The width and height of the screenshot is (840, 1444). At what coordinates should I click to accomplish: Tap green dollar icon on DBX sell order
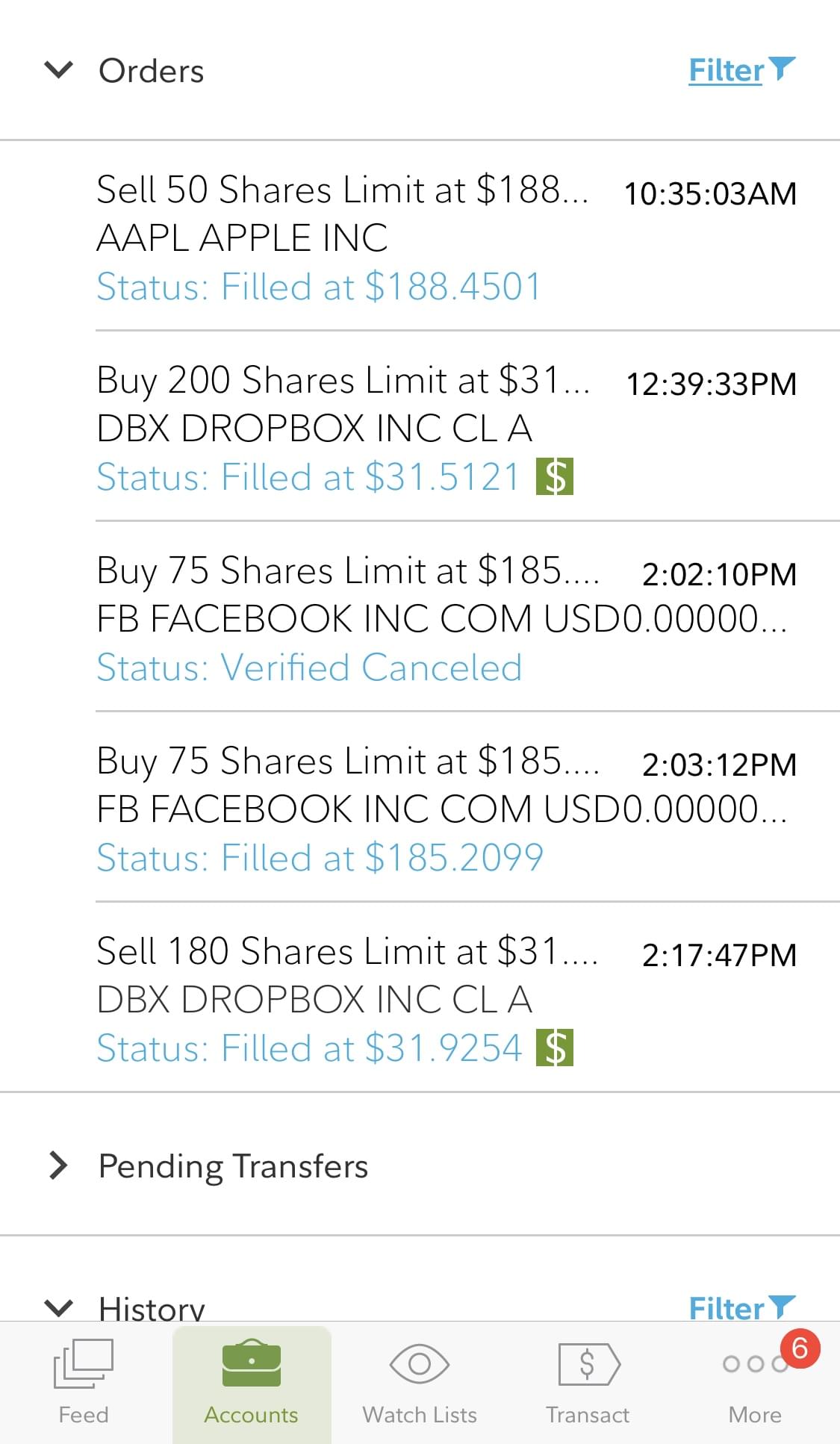click(555, 1048)
